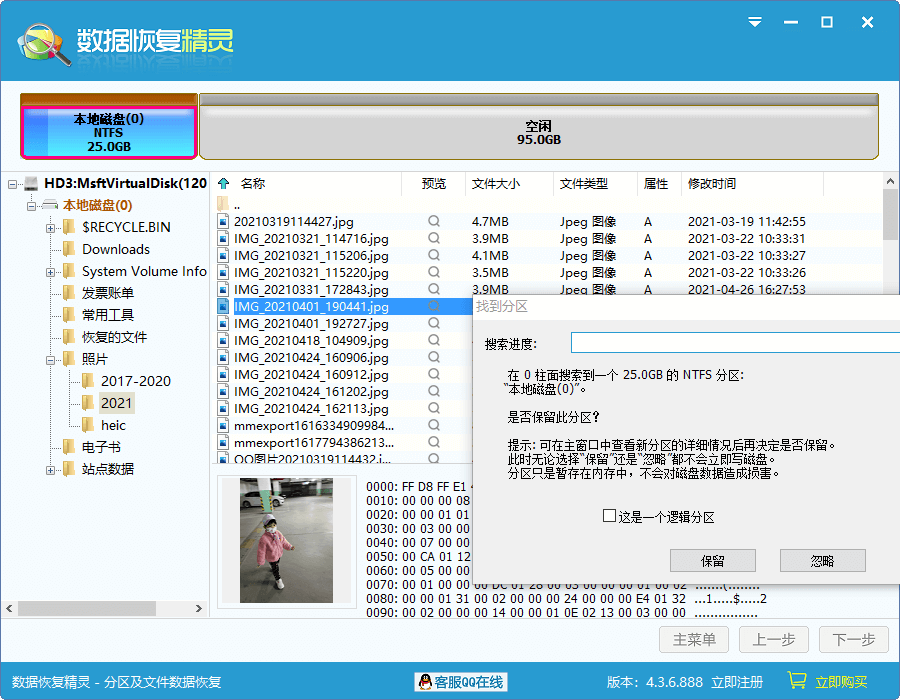Click the 客服QQ在线 QQ penguin icon
Viewport: 900px width, 700px height.
[426, 681]
